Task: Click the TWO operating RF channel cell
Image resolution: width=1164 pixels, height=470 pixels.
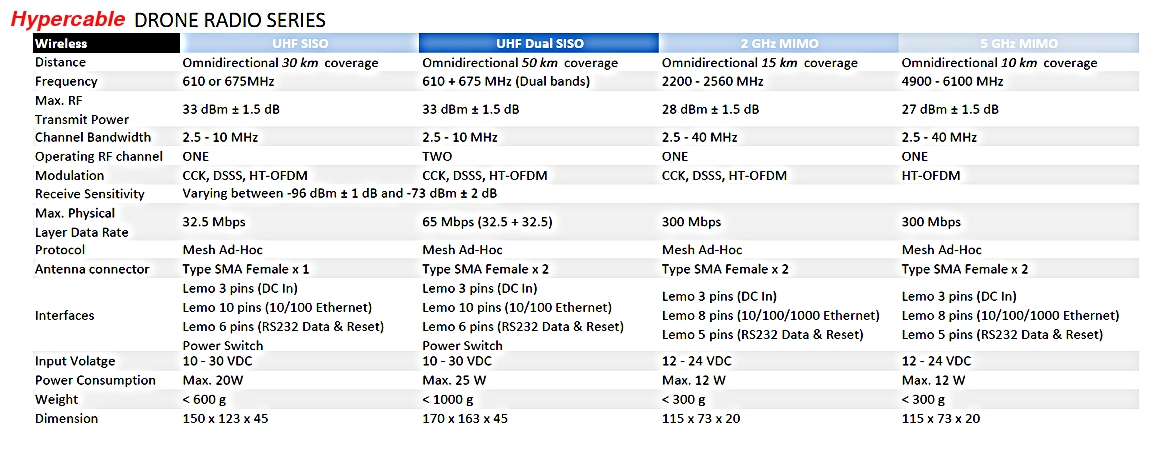Action: (x=436, y=157)
